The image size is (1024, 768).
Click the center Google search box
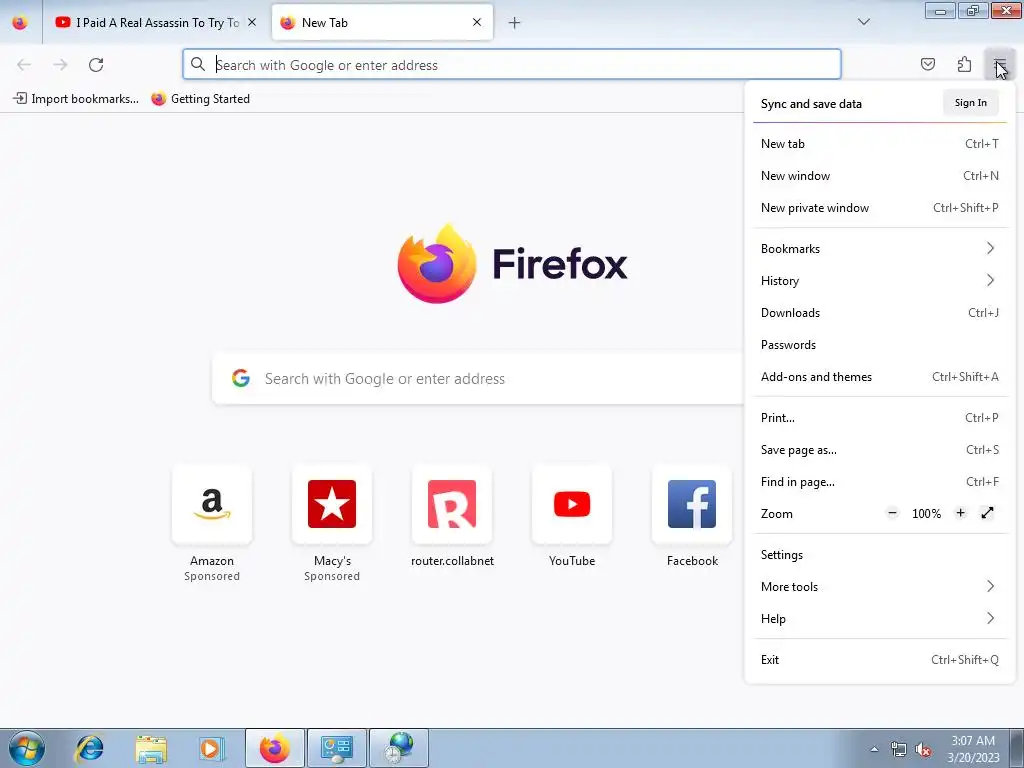pyautogui.click(x=478, y=379)
